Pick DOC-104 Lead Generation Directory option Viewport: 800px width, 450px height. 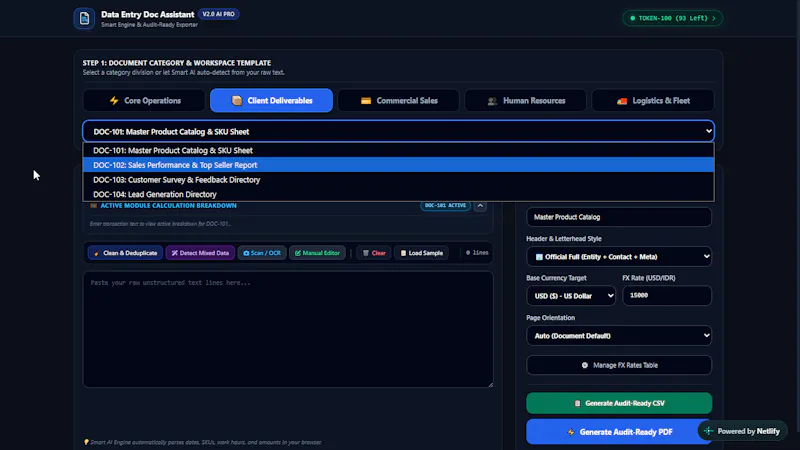pyautogui.click(x=398, y=194)
